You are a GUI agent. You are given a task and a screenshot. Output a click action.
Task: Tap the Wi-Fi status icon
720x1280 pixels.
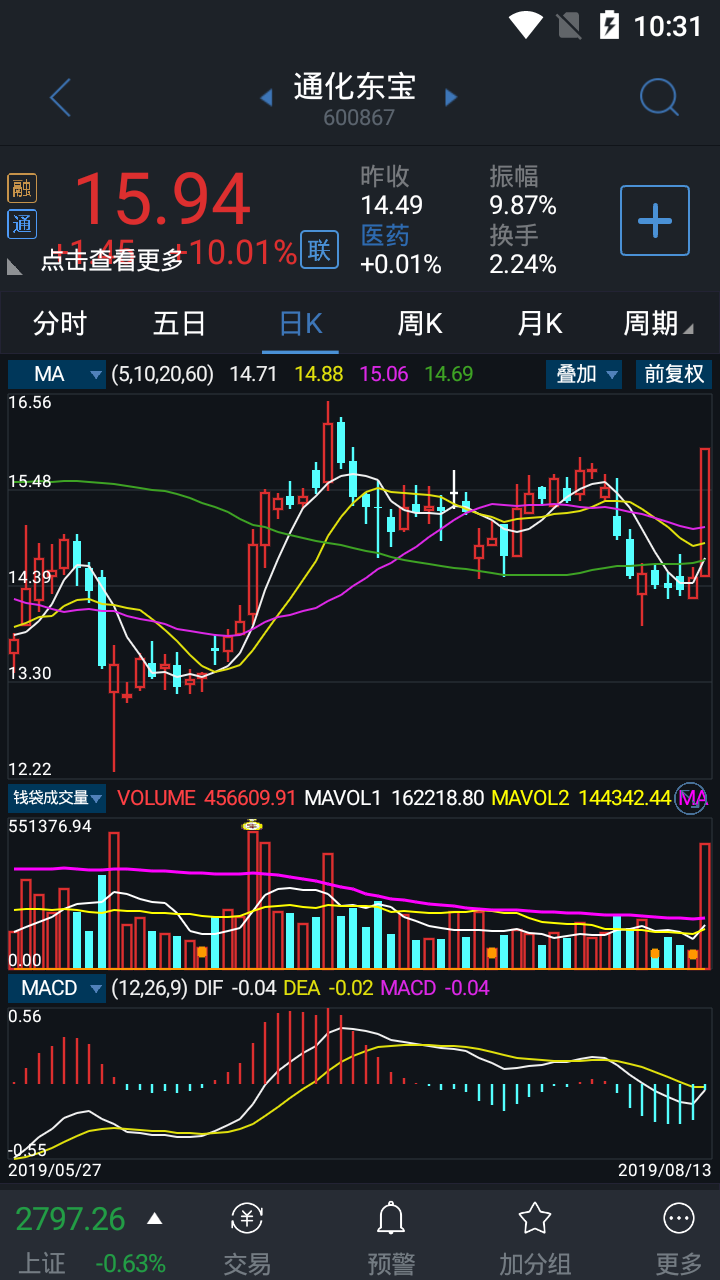pos(525,24)
